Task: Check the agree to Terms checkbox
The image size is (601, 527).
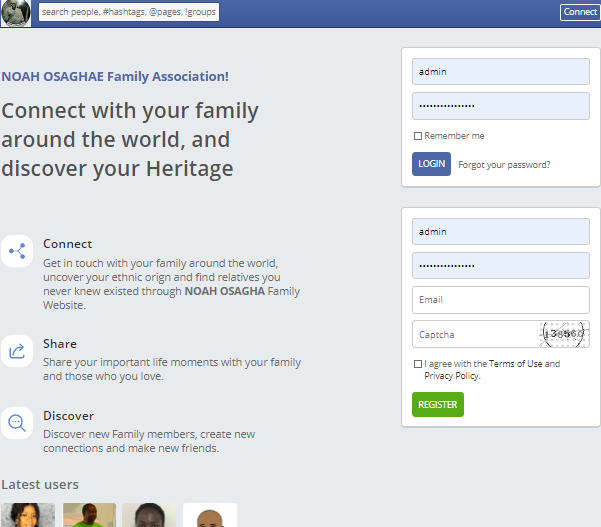Action: tap(417, 364)
